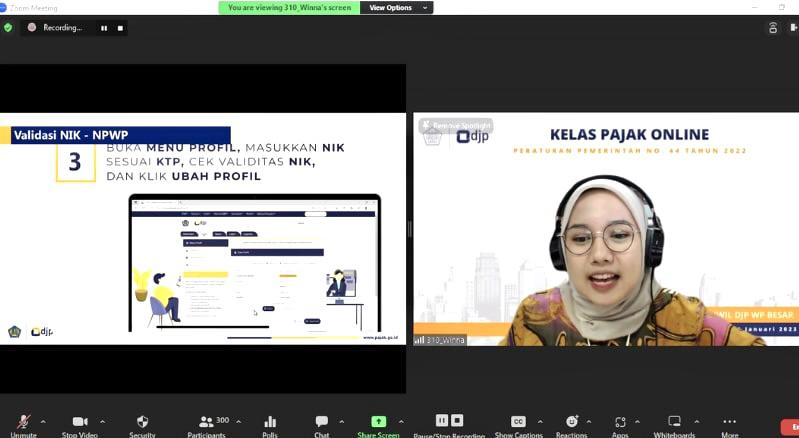The width and height of the screenshot is (799, 438).
Task: Click the Stop Video camera icon
Action: 80,422
